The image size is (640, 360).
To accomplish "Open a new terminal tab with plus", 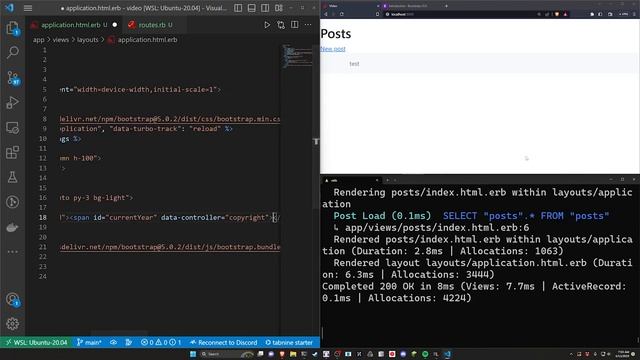I will [x=387, y=180].
